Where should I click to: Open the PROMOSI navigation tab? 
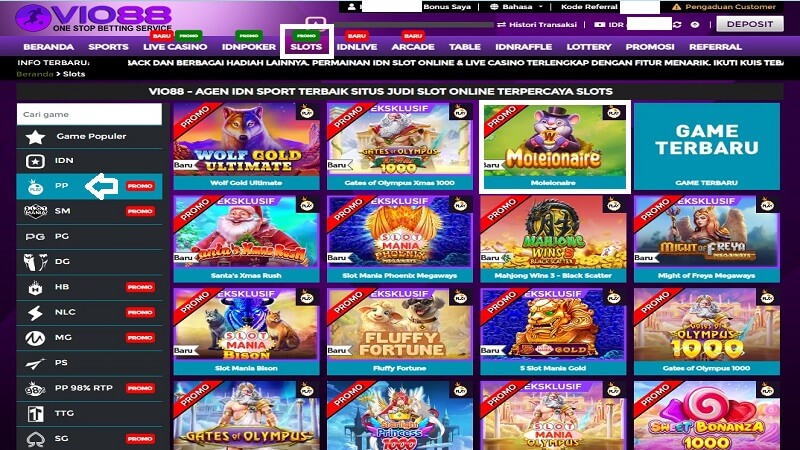tap(650, 47)
